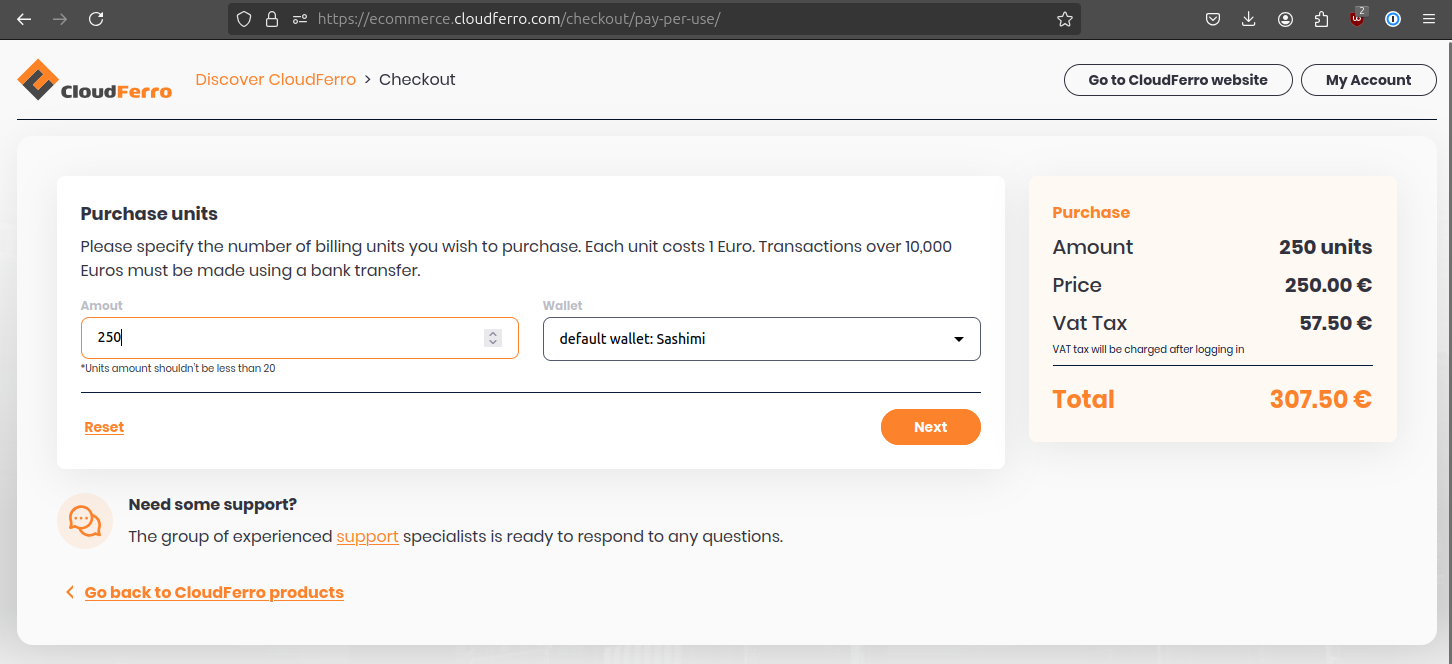Click Go to CloudFerro website button
The image size is (1452, 664).
(1177, 80)
